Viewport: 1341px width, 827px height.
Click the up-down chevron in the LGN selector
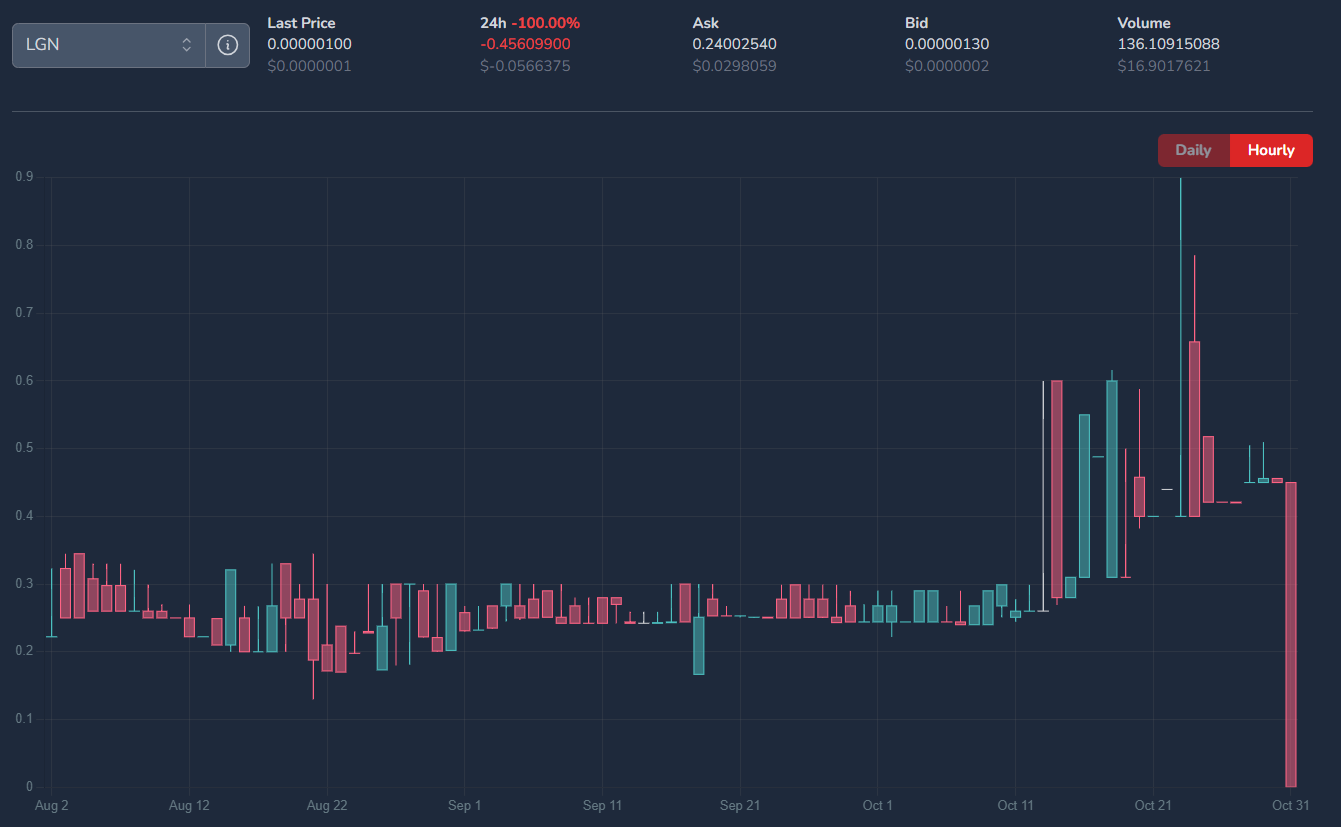tap(186, 45)
